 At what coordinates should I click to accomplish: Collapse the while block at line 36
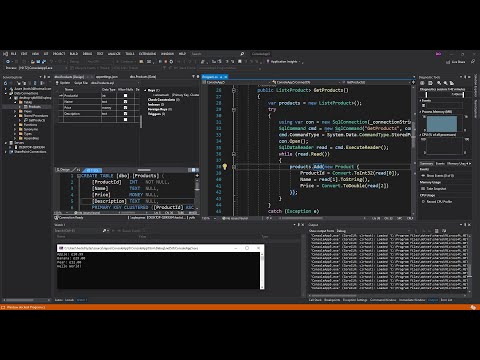(x=234, y=154)
